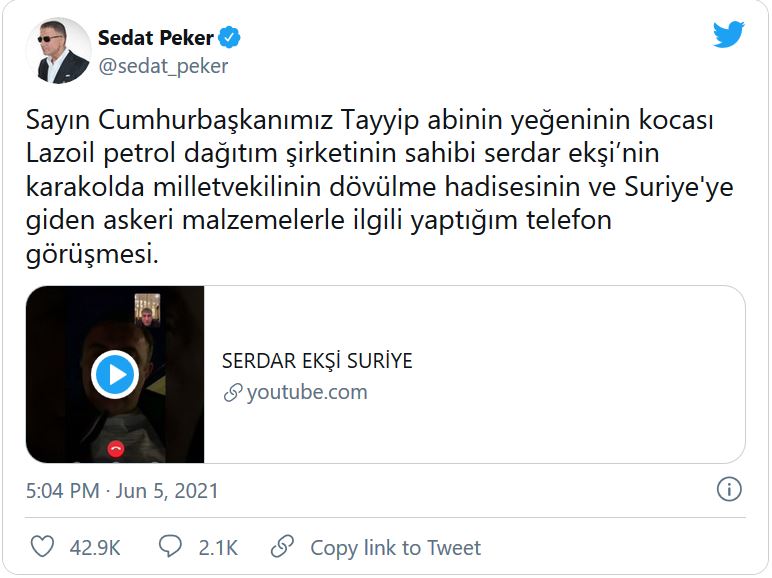Image resolution: width=772 pixels, height=578 pixels.
Task: Click the 2.1K replies count
Action: (218, 548)
